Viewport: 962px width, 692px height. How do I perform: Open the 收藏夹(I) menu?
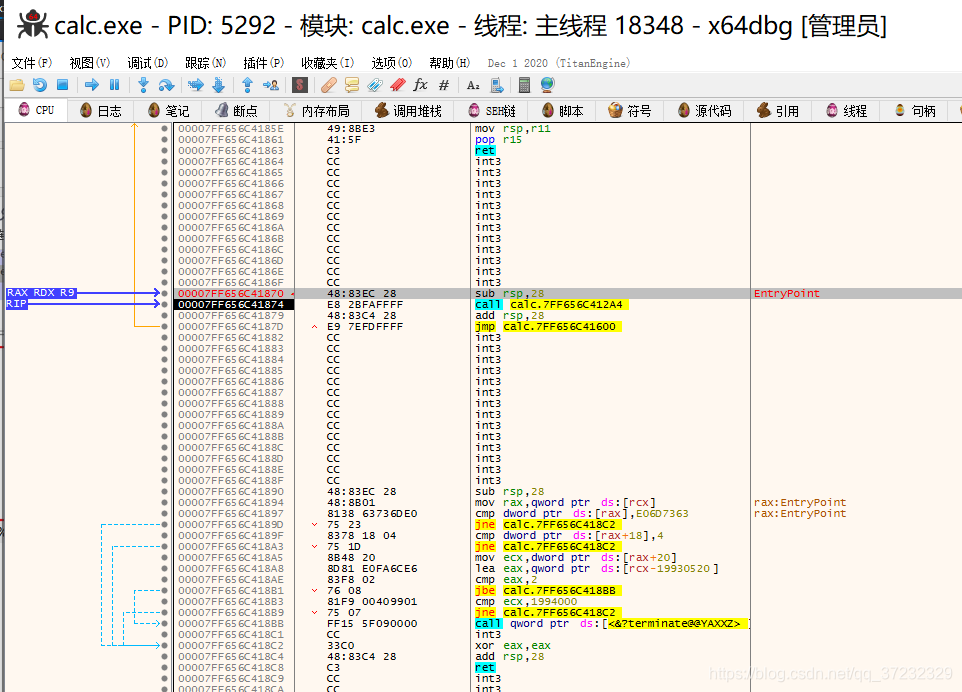(328, 63)
